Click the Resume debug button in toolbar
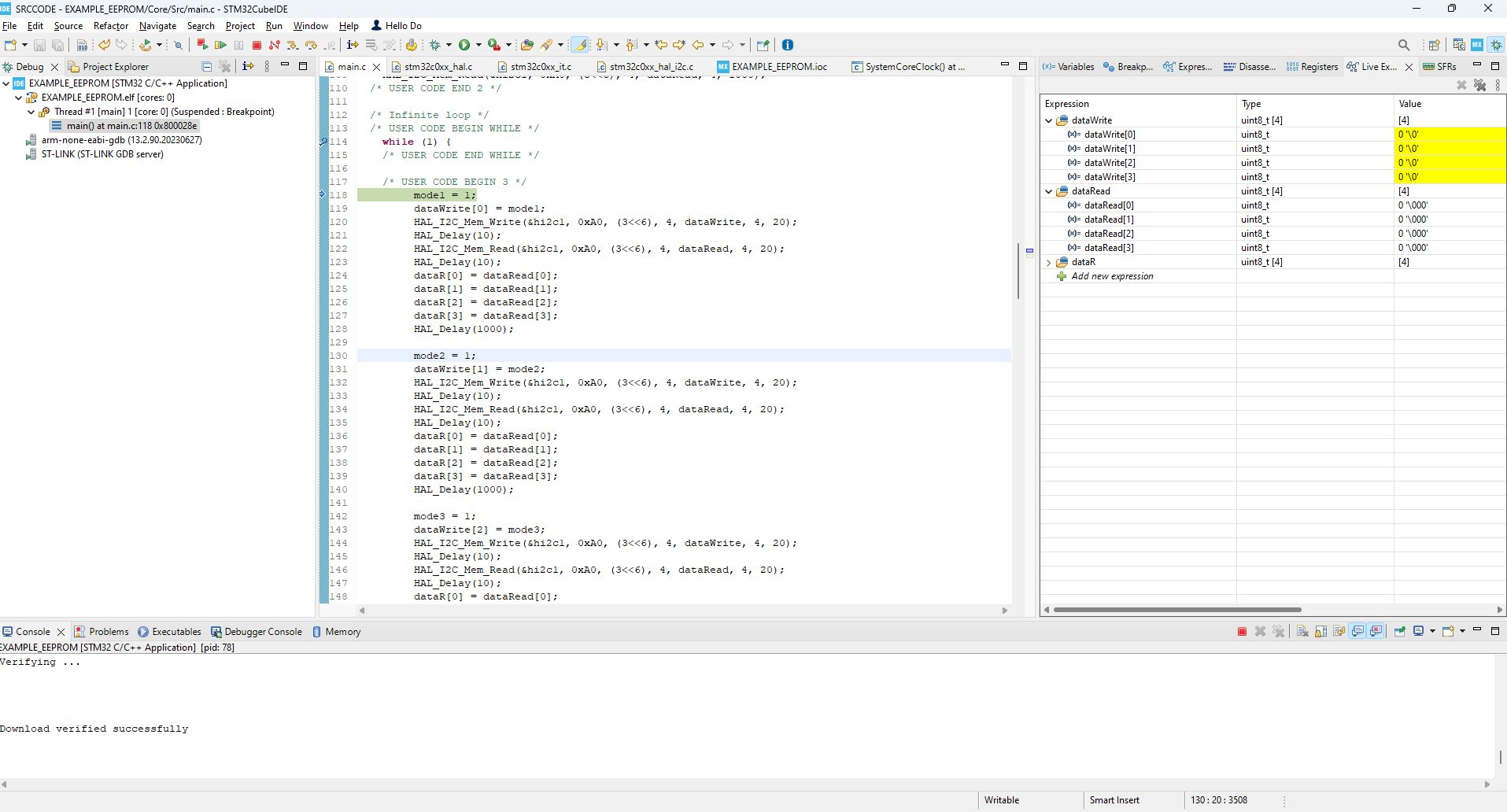The height and width of the screenshot is (812, 1507). (221, 46)
